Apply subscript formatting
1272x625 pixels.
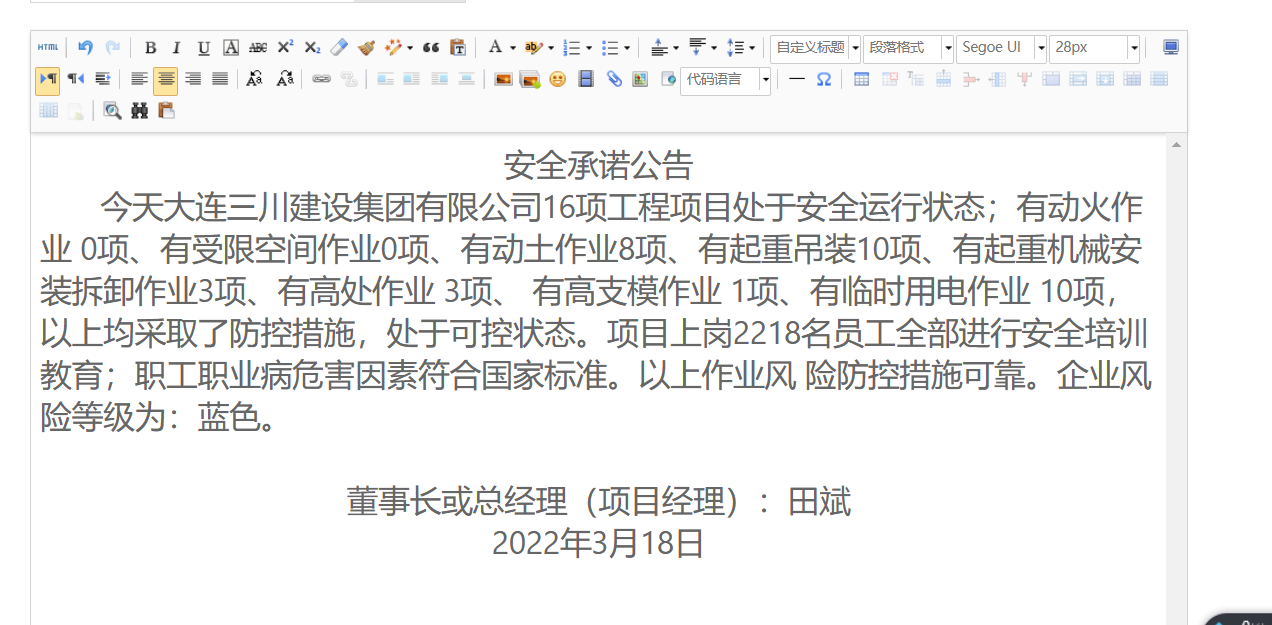point(312,47)
